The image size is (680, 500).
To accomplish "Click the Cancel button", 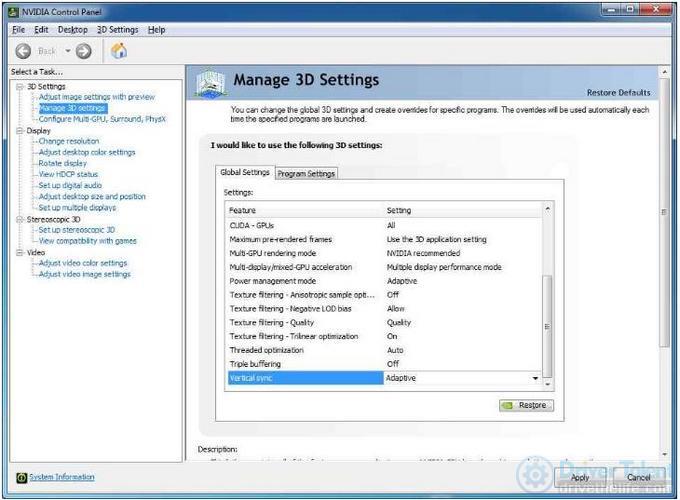I will pyautogui.click(x=638, y=477).
